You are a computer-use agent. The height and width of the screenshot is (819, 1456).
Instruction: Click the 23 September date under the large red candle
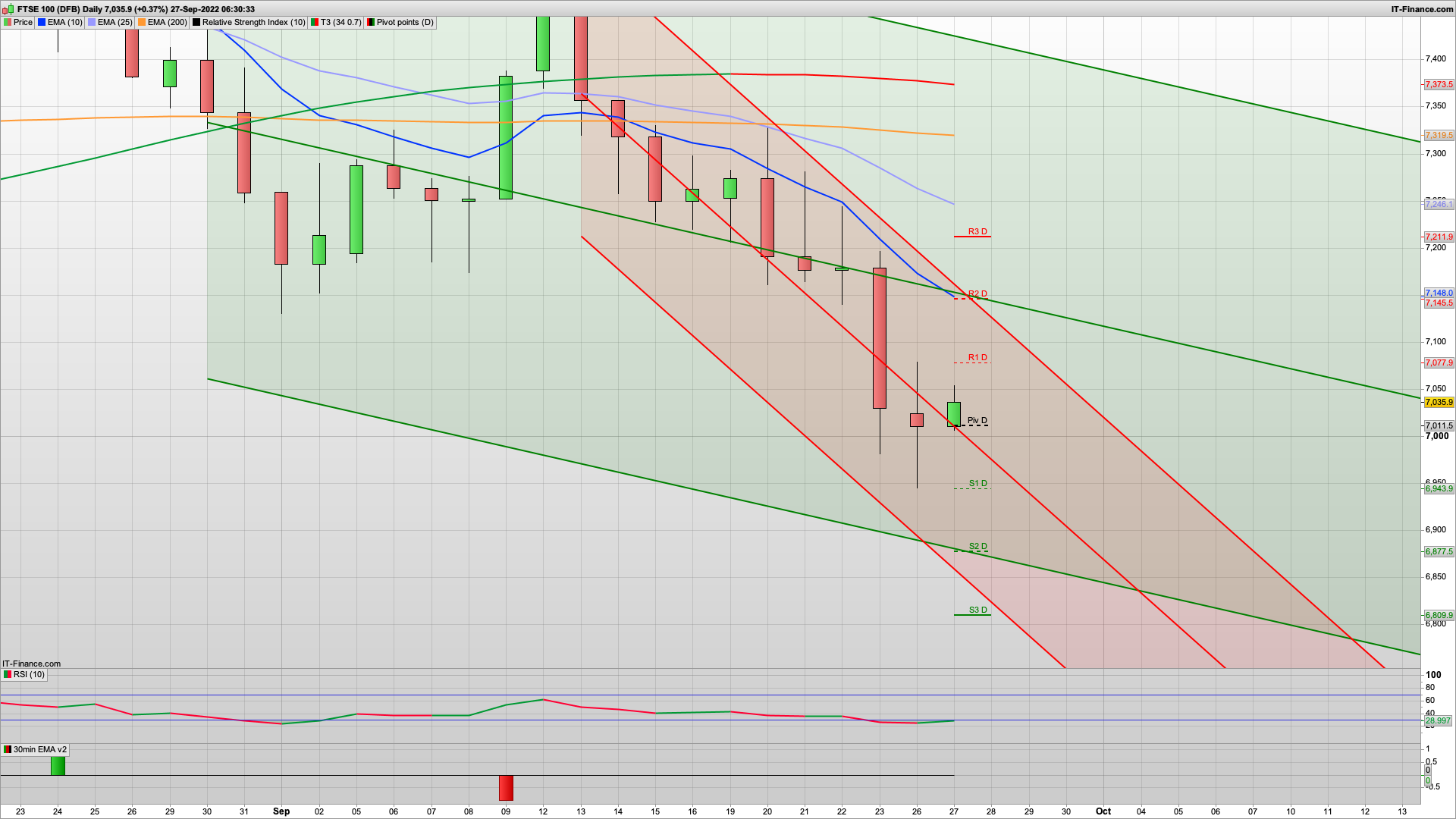coord(880,811)
